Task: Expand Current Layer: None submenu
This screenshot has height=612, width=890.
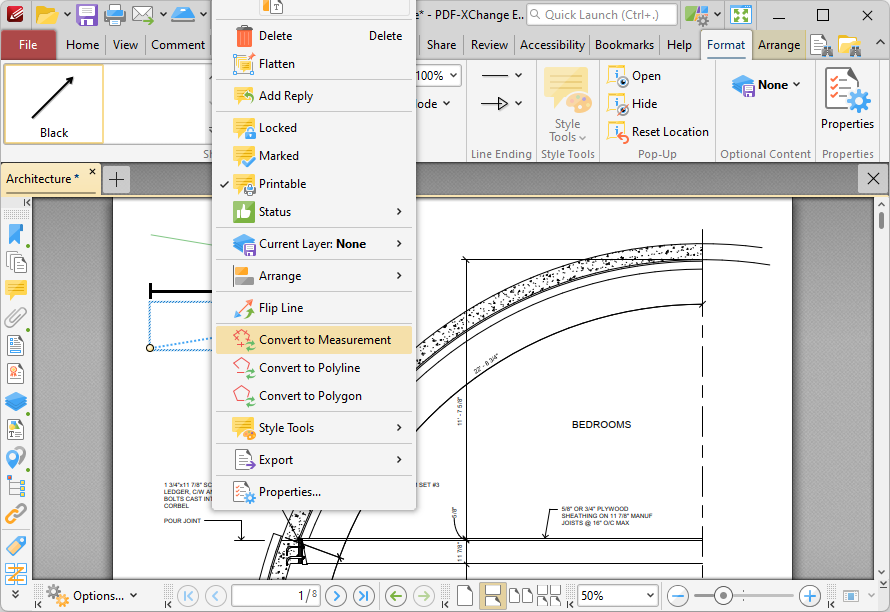Action: (313, 244)
